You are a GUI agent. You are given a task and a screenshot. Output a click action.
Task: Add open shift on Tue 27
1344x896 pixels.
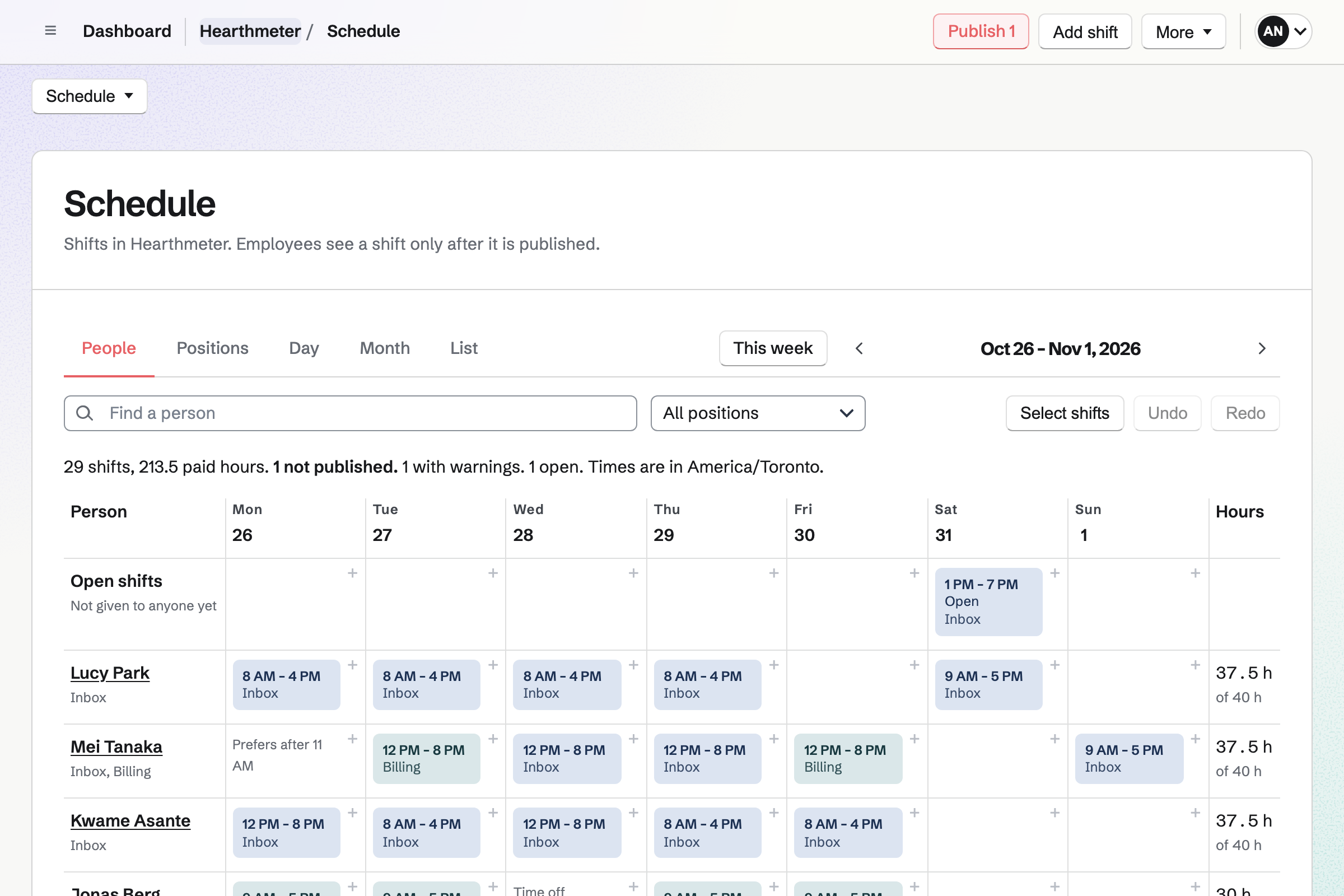(x=493, y=573)
